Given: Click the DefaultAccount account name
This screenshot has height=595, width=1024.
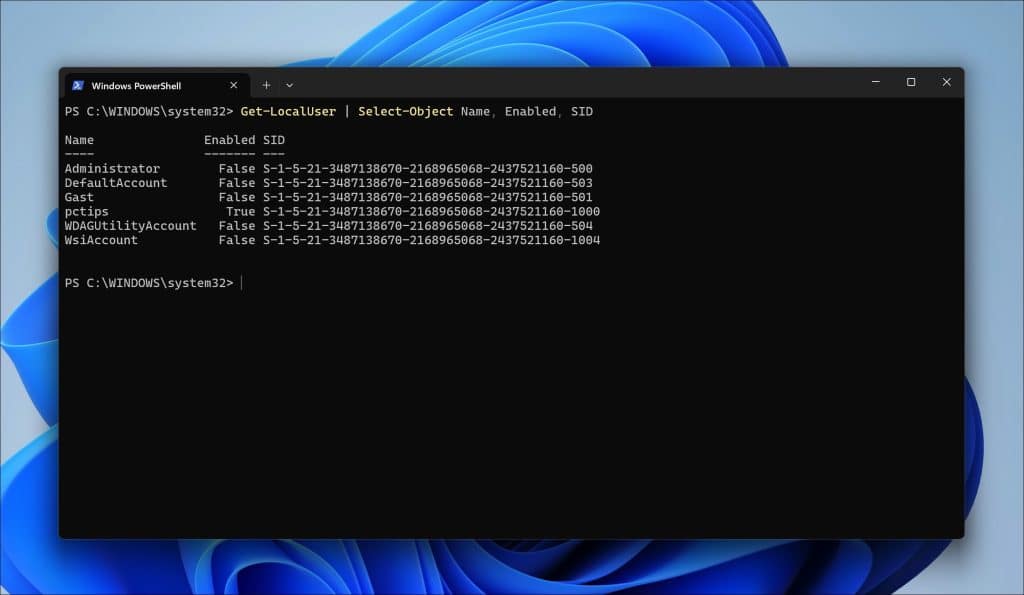Looking at the screenshot, I should click(x=116, y=183).
